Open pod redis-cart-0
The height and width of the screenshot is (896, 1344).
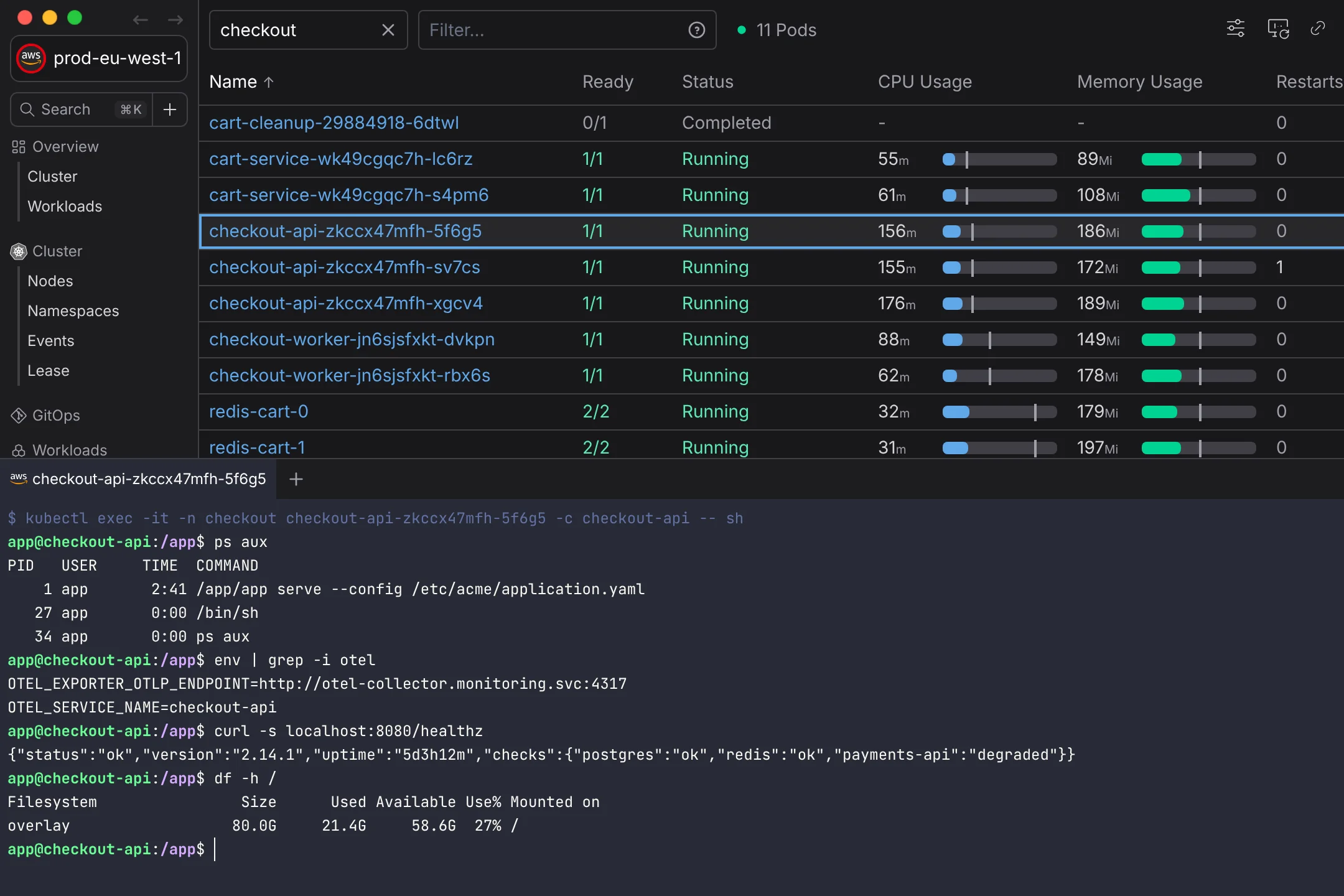coord(259,412)
